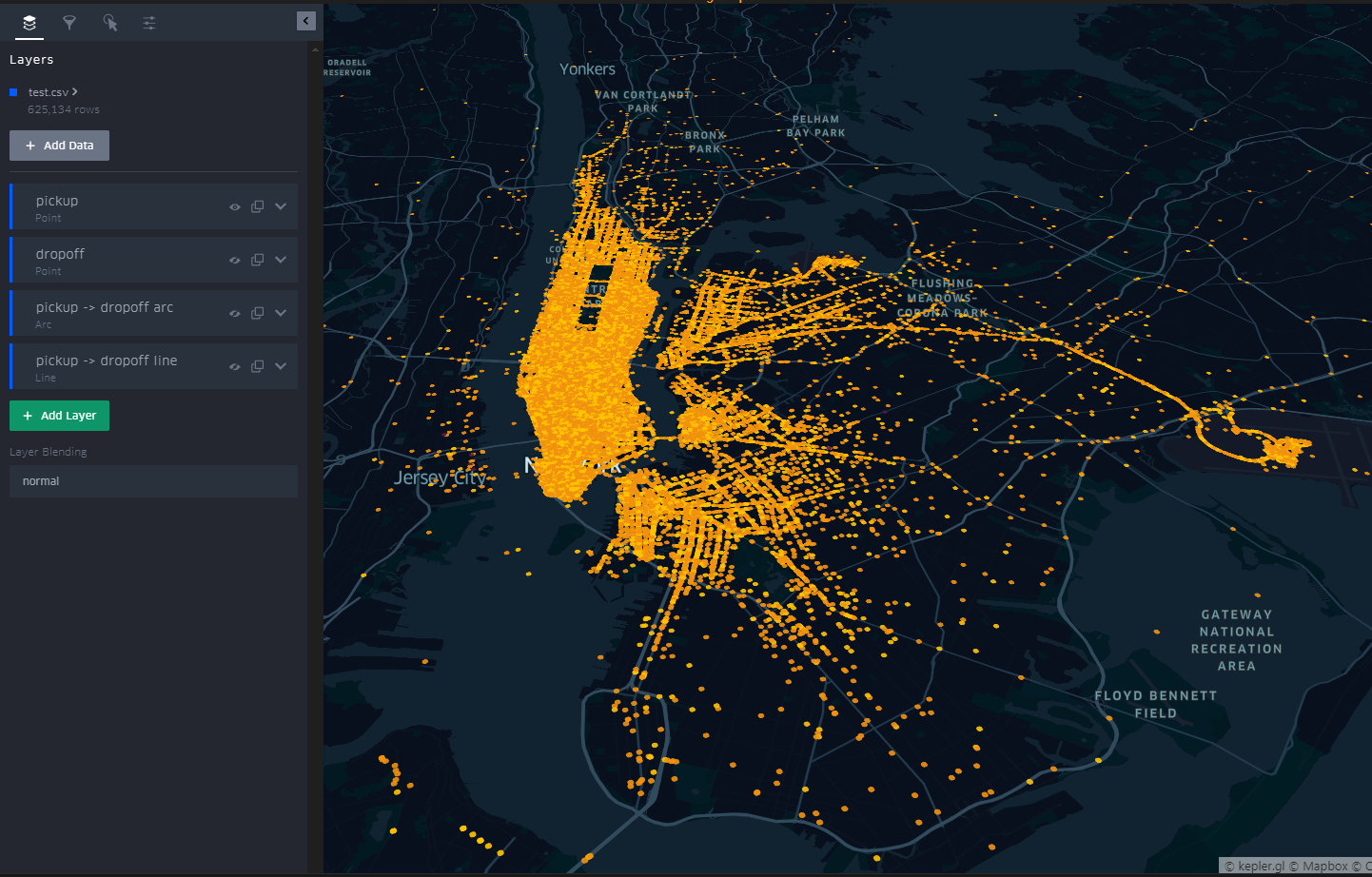
Task: Expand the dropoff layer settings
Action: coord(281,260)
